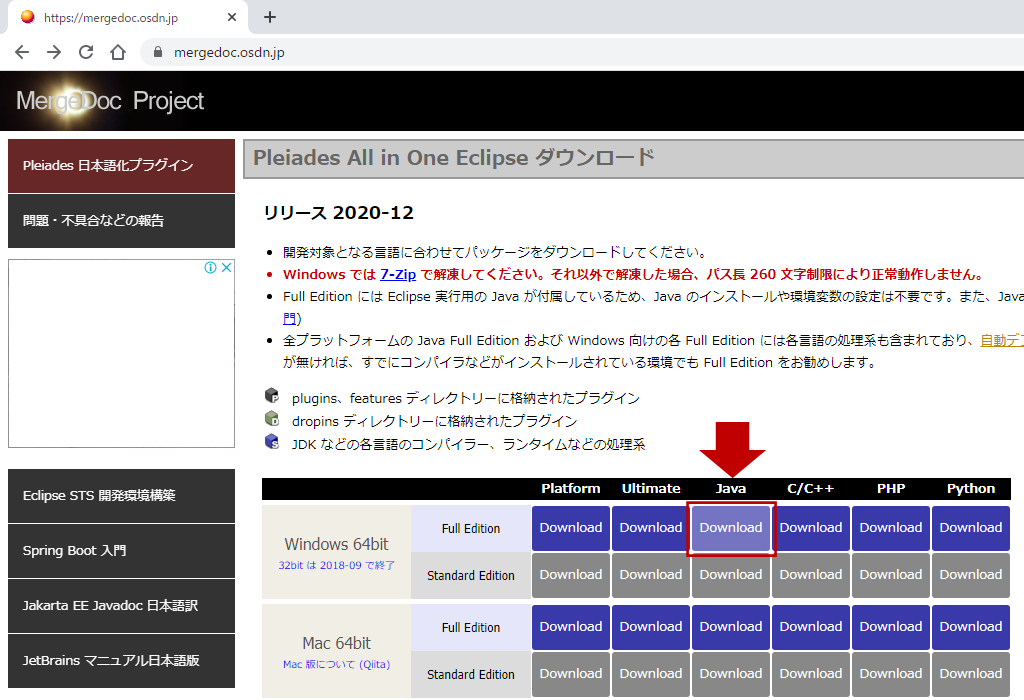Download Windows Standard Edition Platform package
This screenshot has width=1024, height=700.
coord(571,575)
